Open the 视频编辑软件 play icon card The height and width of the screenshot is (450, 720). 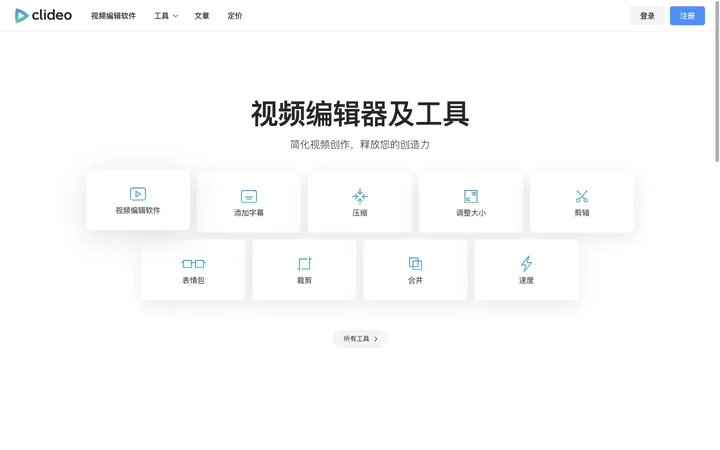(138, 194)
